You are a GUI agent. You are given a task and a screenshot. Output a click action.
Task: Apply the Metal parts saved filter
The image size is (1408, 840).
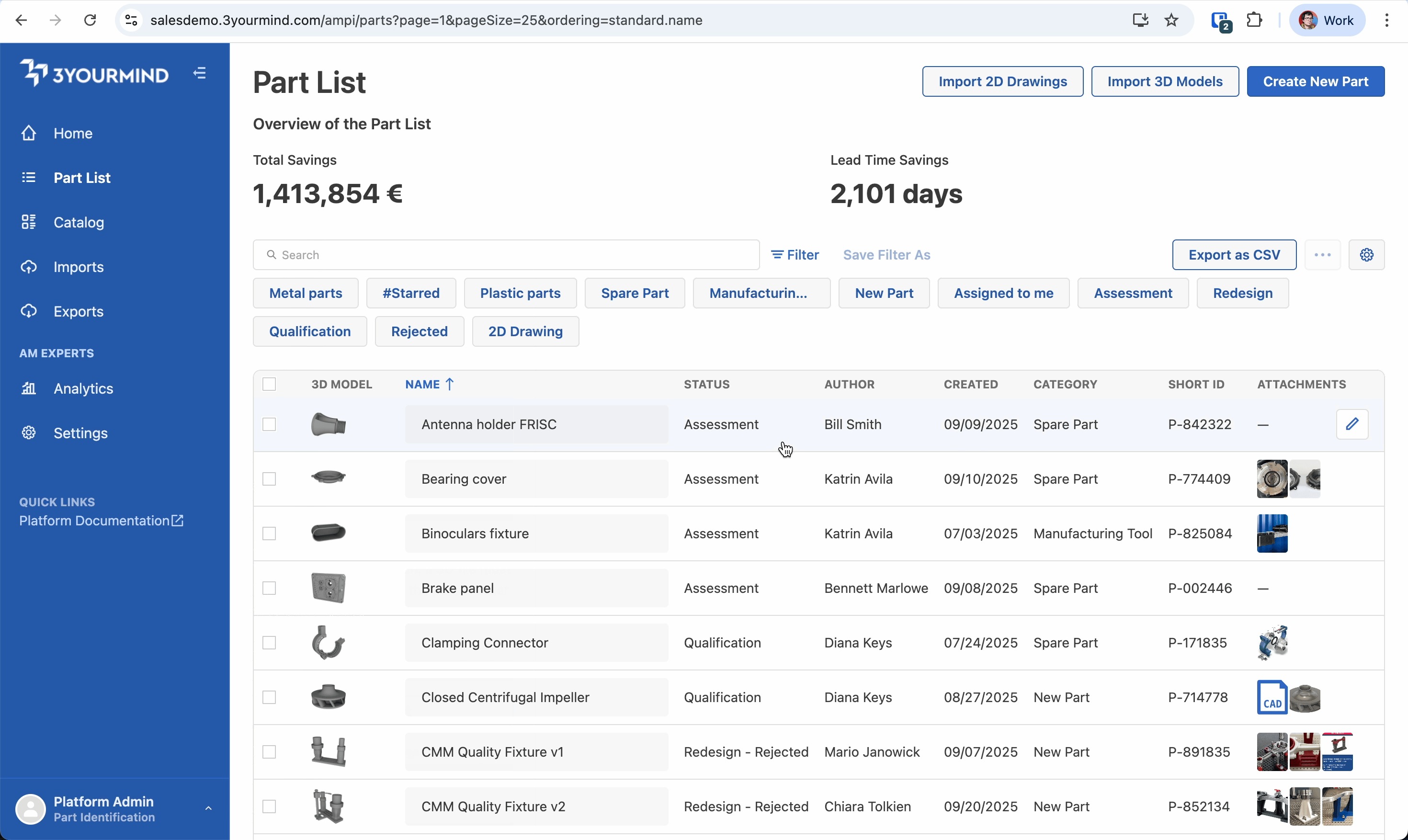(306, 293)
